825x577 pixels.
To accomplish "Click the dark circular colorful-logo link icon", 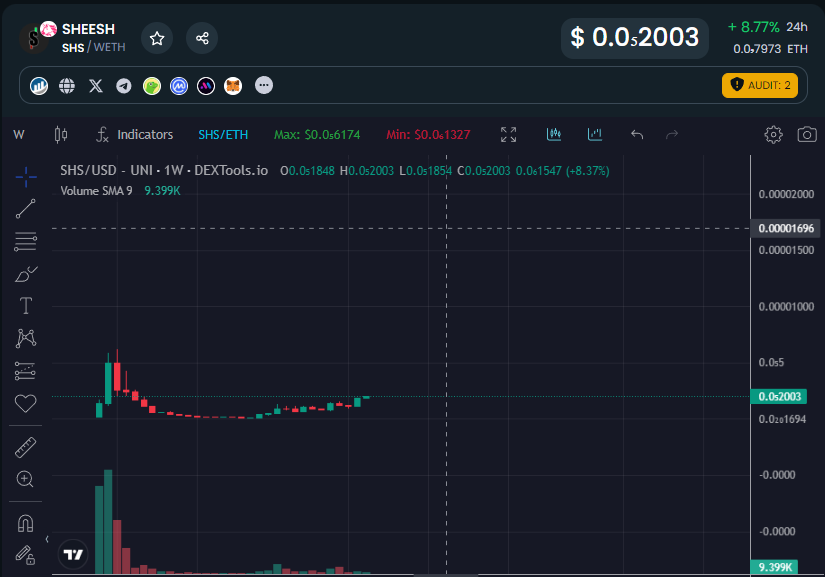I will pyautogui.click(x=206, y=85).
